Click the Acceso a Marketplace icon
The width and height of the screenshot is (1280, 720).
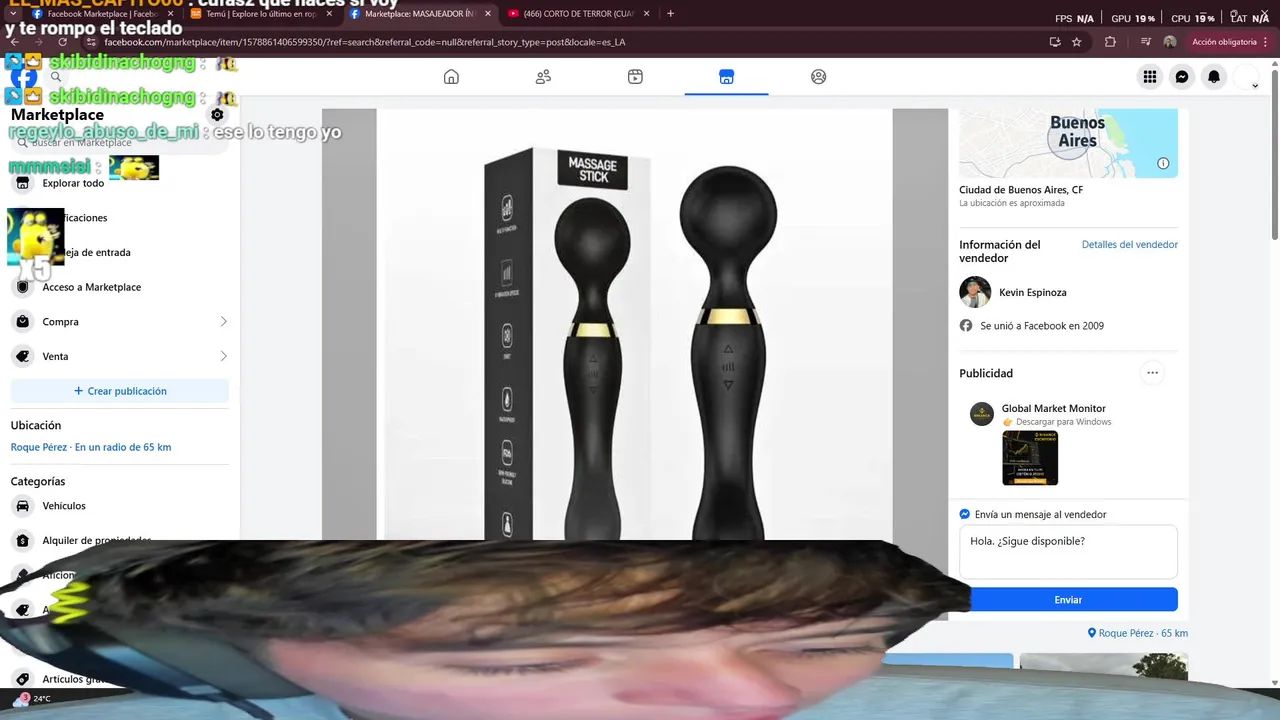coord(23,287)
